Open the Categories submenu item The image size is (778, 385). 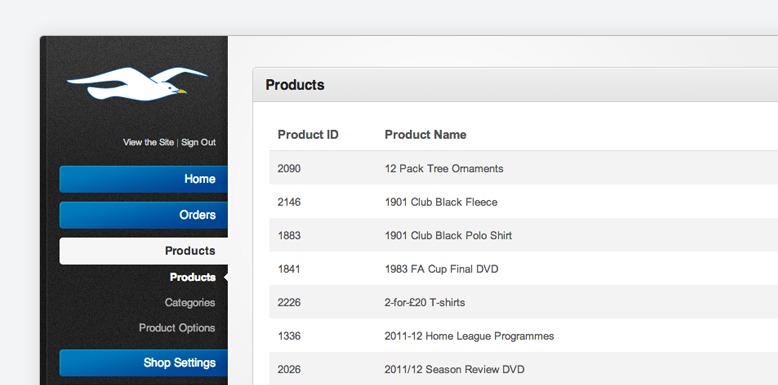click(190, 303)
